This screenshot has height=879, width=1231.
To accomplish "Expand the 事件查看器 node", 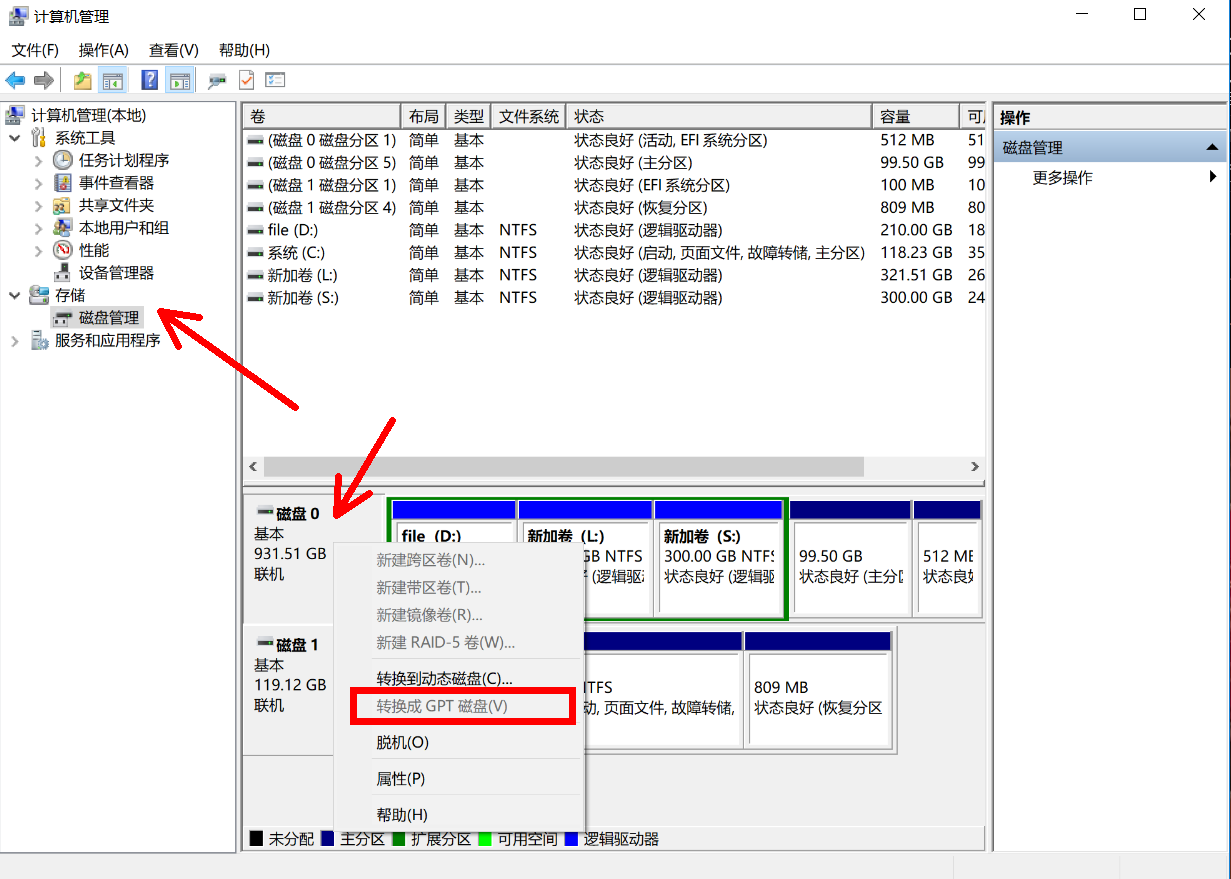I will [39, 183].
